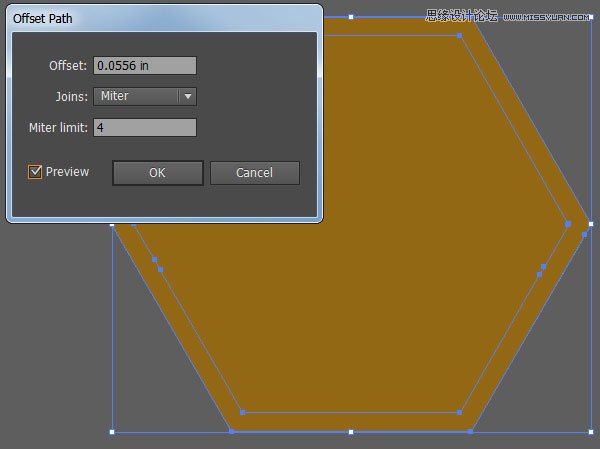Click the right-middle bounding box handle
Screen dimensions: 600x449
pos(590,224)
